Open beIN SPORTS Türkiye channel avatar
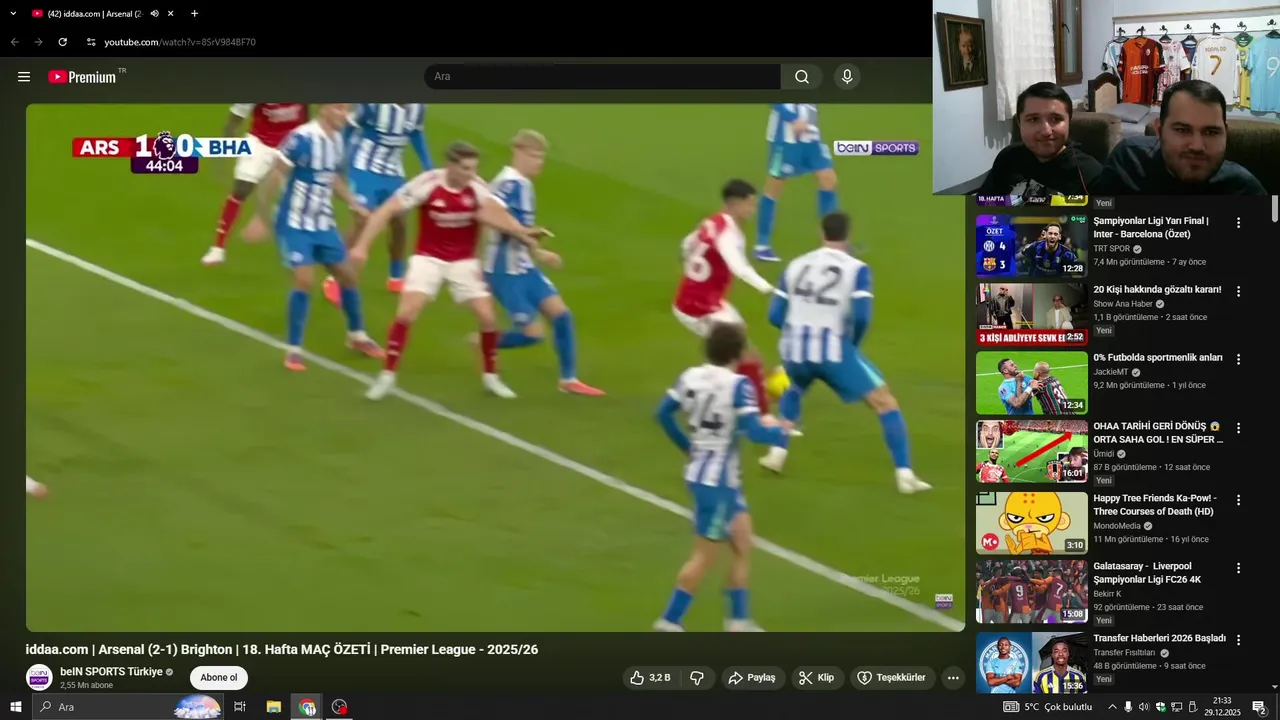The width and height of the screenshot is (1280, 720). [39, 677]
